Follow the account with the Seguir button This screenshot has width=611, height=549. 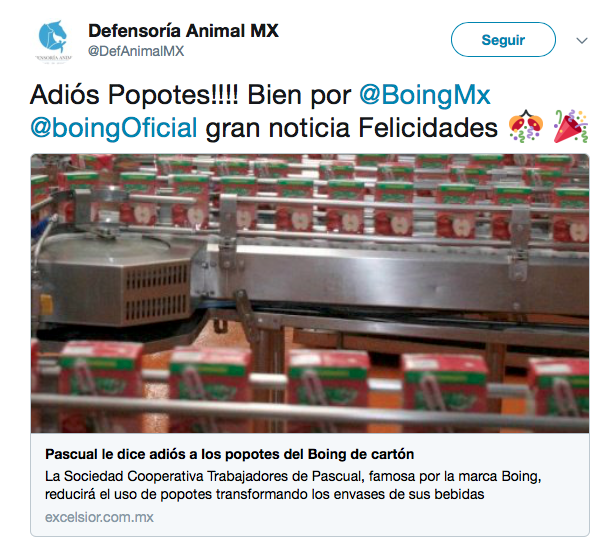(x=503, y=40)
